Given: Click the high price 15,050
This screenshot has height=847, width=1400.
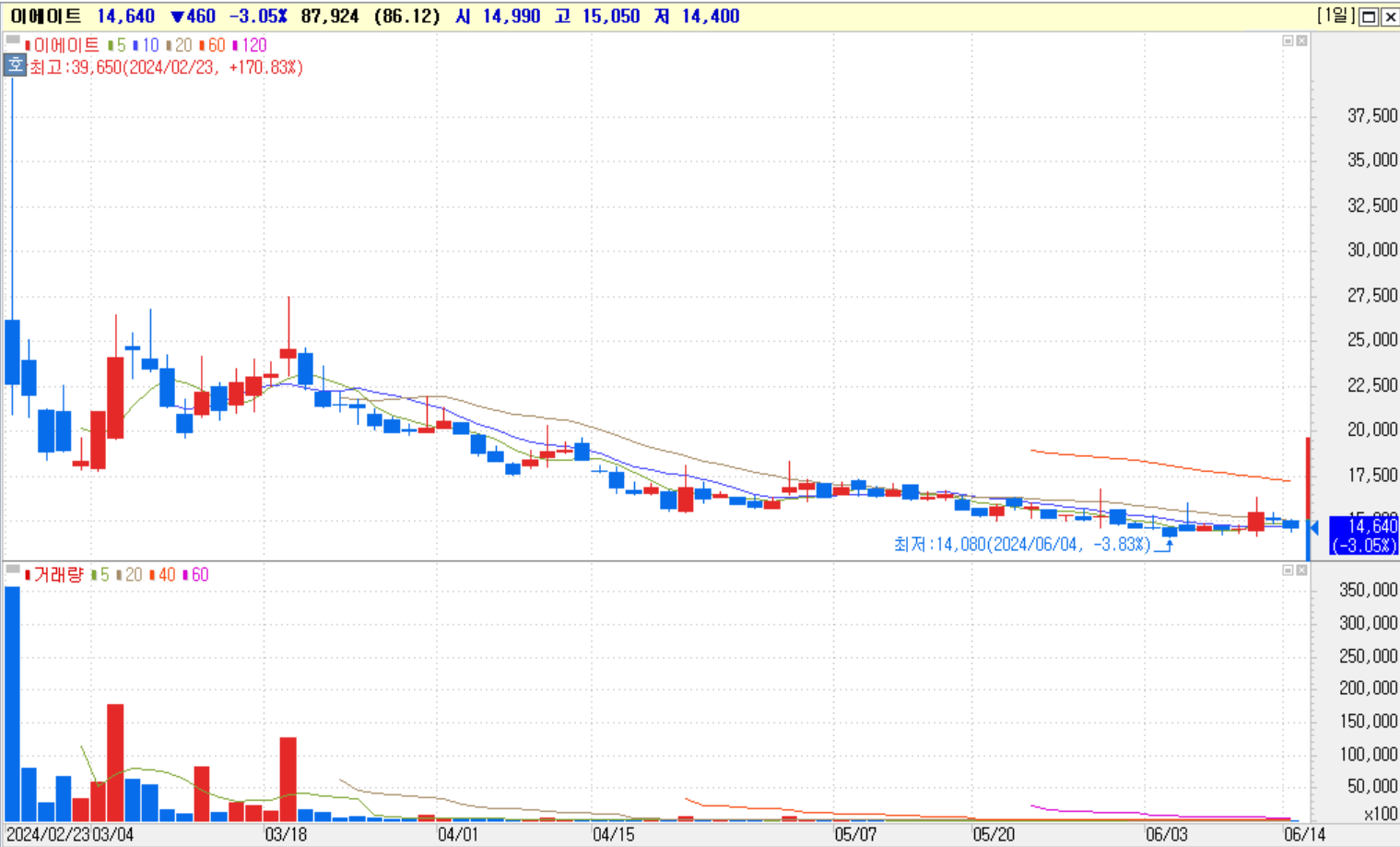Looking at the screenshot, I should (611, 17).
